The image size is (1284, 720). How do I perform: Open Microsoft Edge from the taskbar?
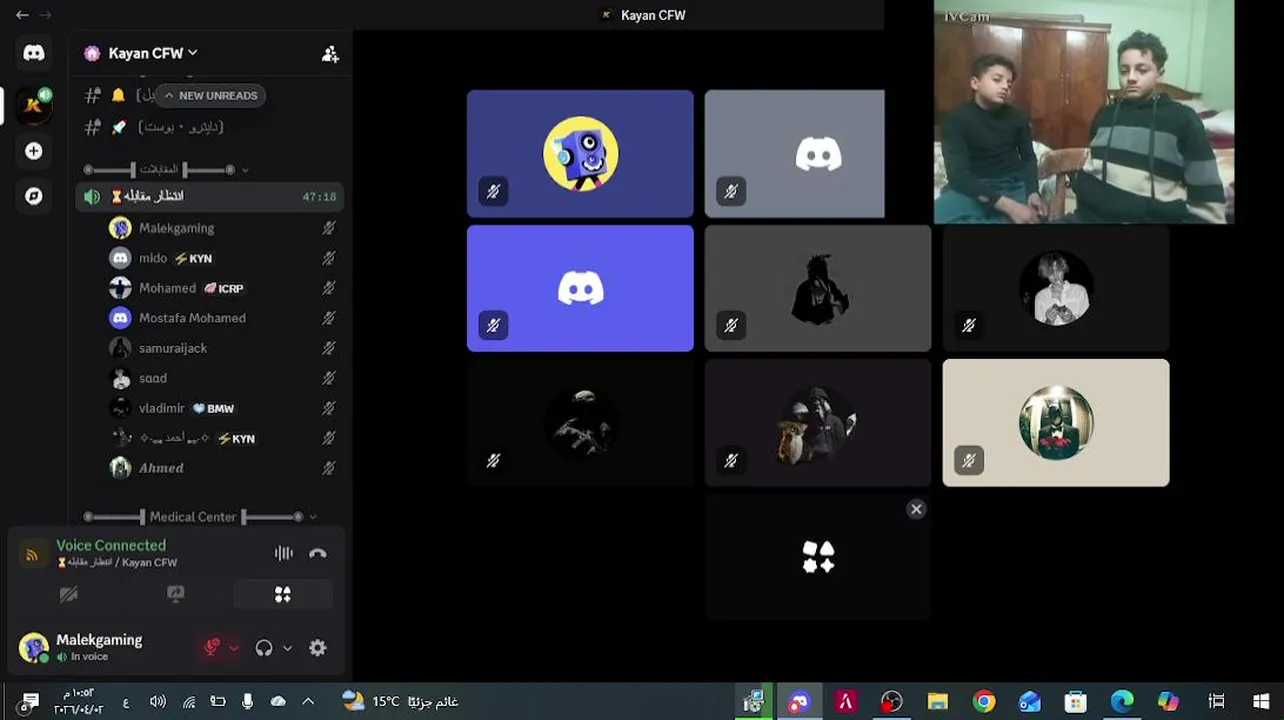click(x=1122, y=701)
